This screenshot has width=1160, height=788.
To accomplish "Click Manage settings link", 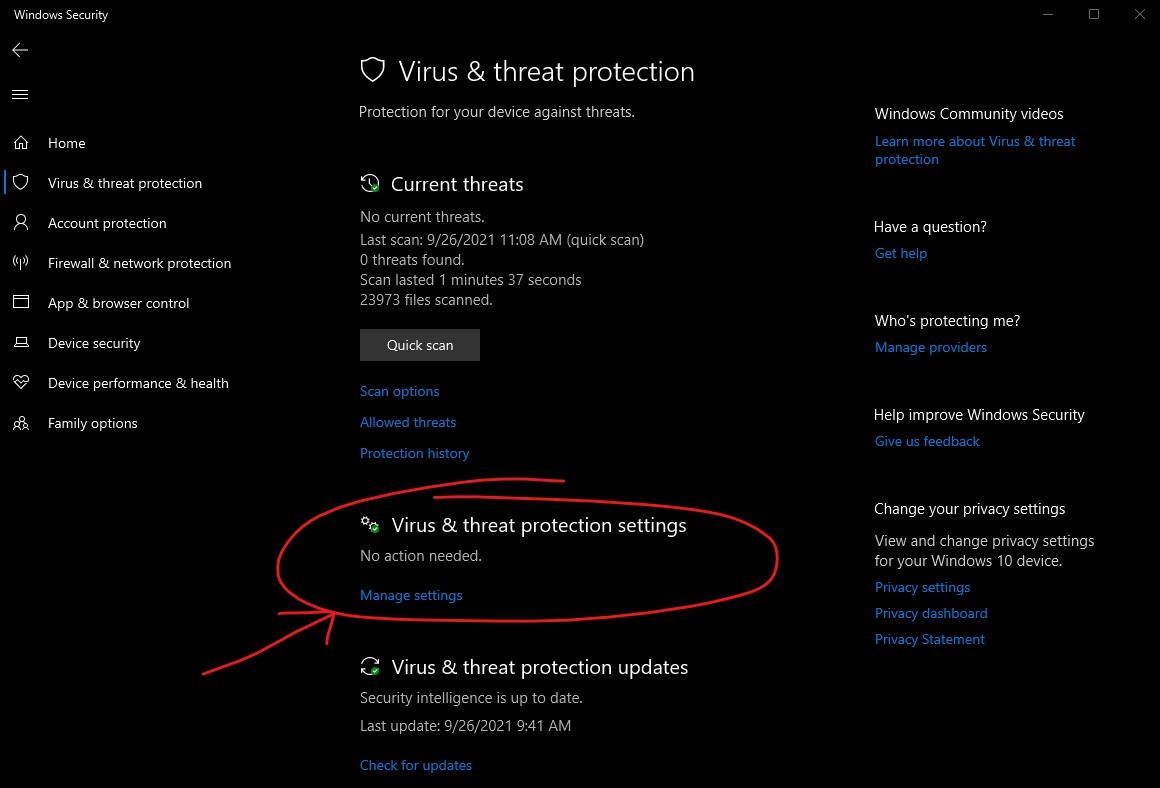I will pos(411,596).
